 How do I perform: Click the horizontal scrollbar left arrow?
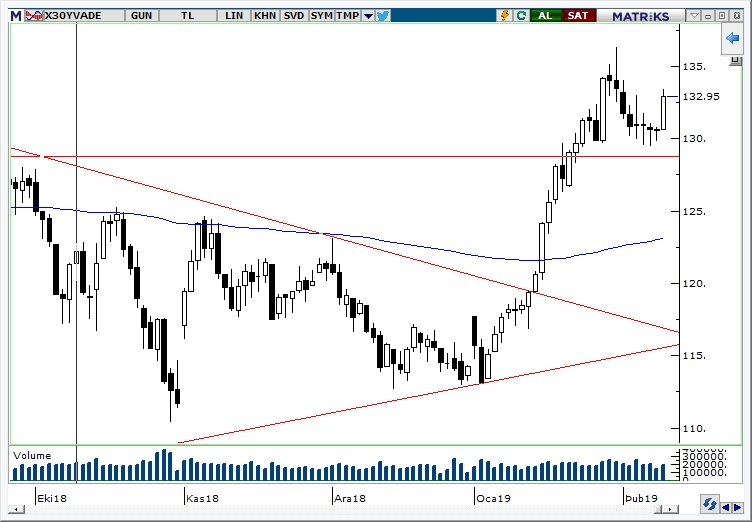click(16, 510)
